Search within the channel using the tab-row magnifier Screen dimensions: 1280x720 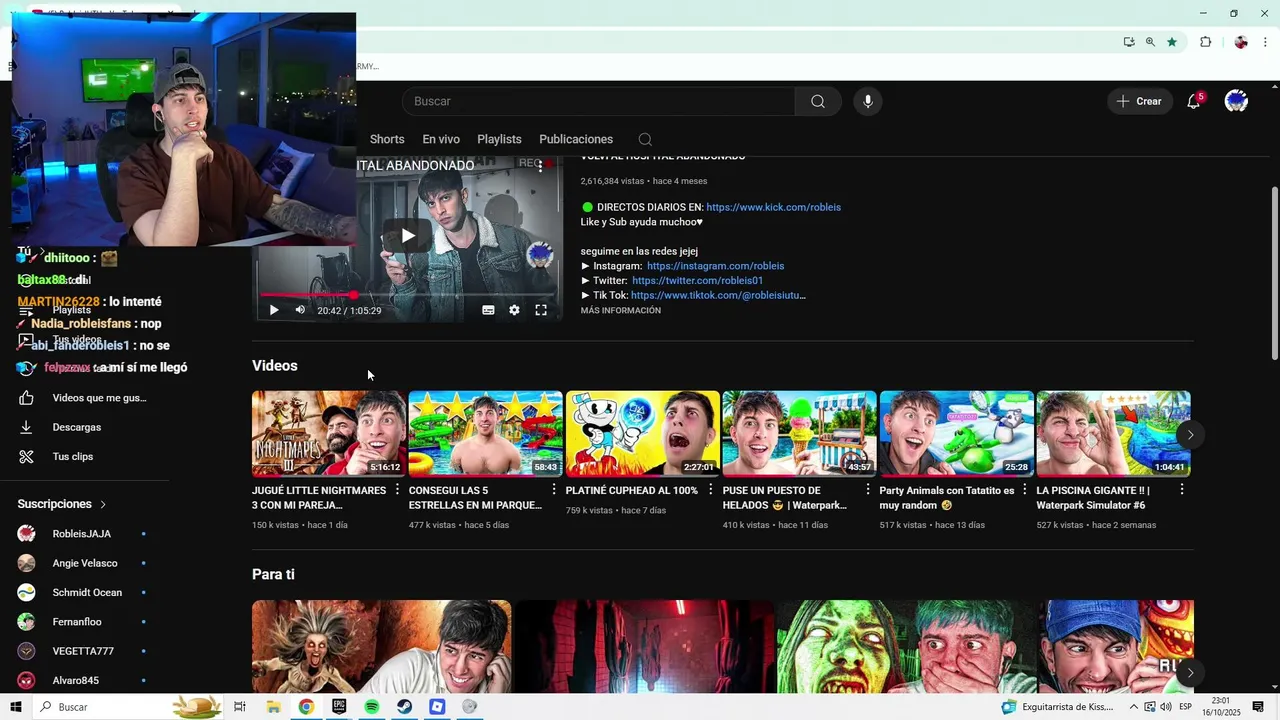click(x=645, y=139)
